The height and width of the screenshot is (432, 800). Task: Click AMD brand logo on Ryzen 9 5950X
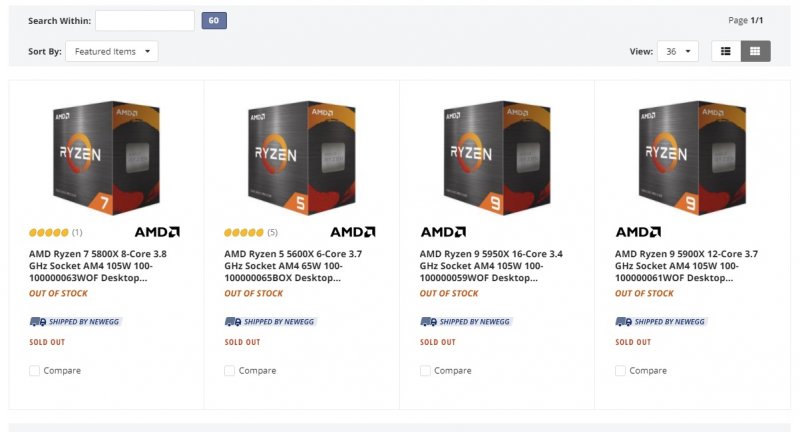tap(443, 232)
